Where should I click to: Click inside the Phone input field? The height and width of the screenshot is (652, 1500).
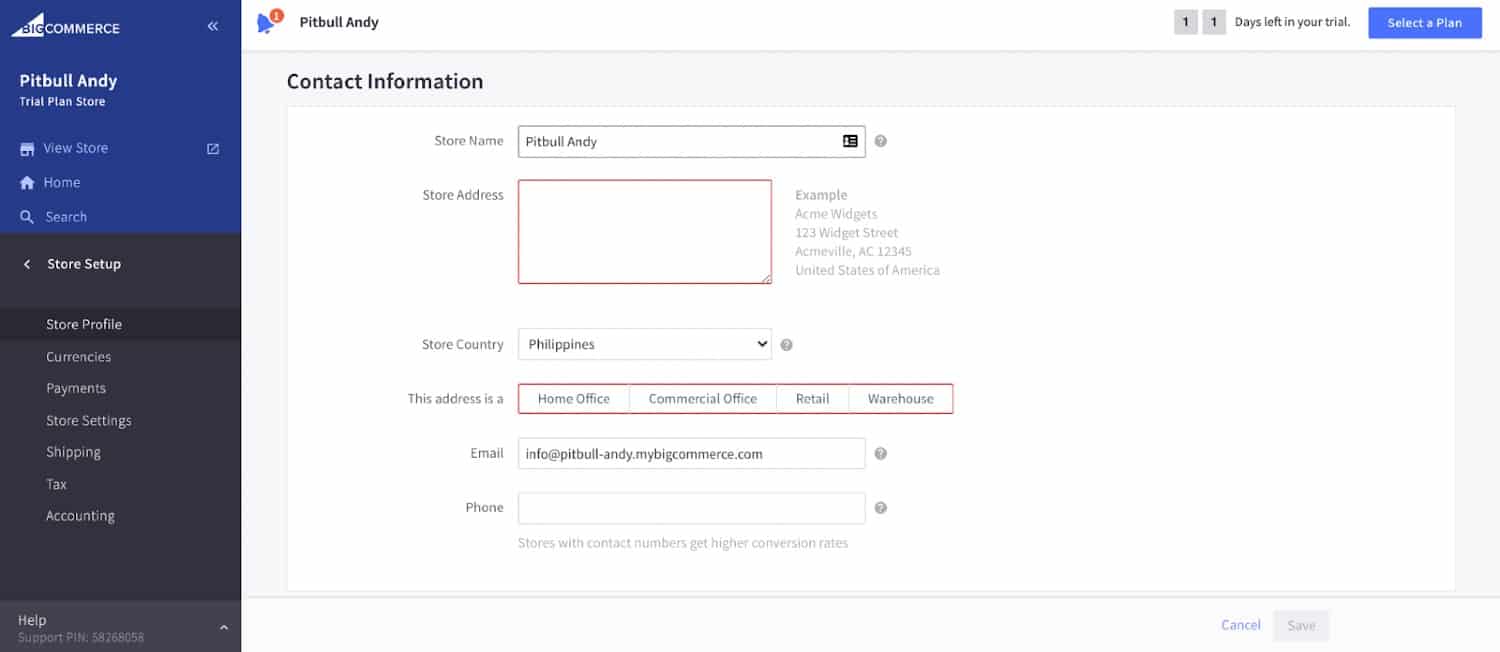coord(691,507)
